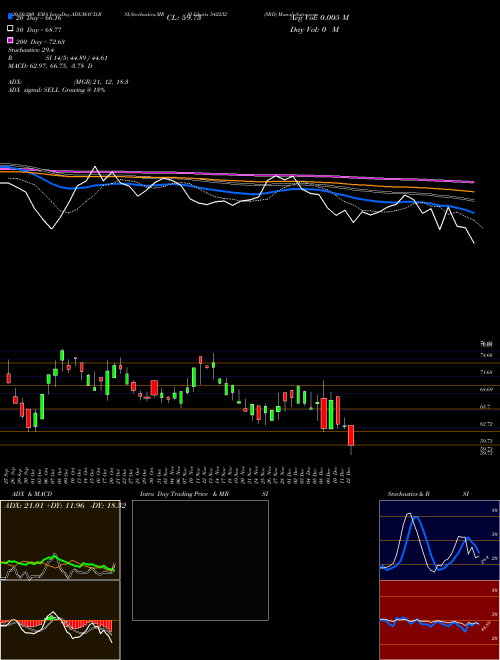500x660 pixels.
Task: Click the 65.7 price axis label
Action: [486, 407]
